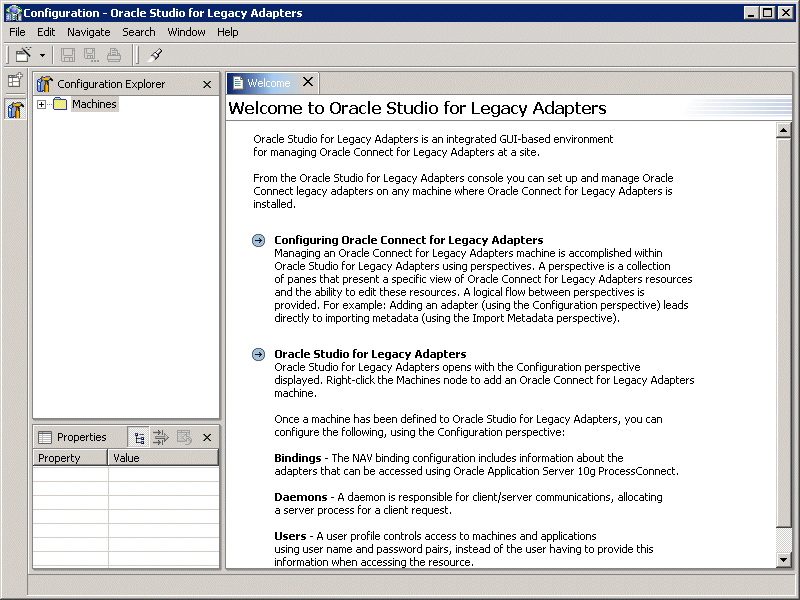The height and width of the screenshot is (600, 800).
Task: Select the Configuration perspective icon in sidebar
Action: (15, 109)
